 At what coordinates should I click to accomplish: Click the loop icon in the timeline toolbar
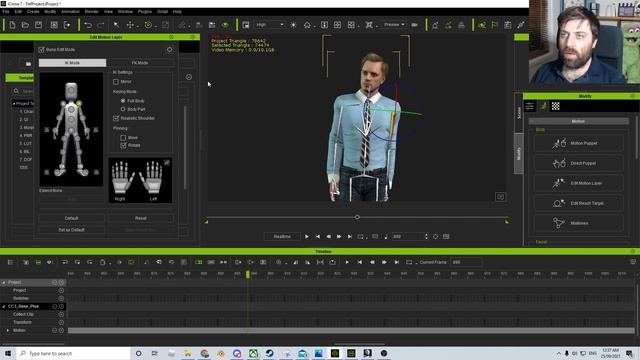click(x=409, y=262)
